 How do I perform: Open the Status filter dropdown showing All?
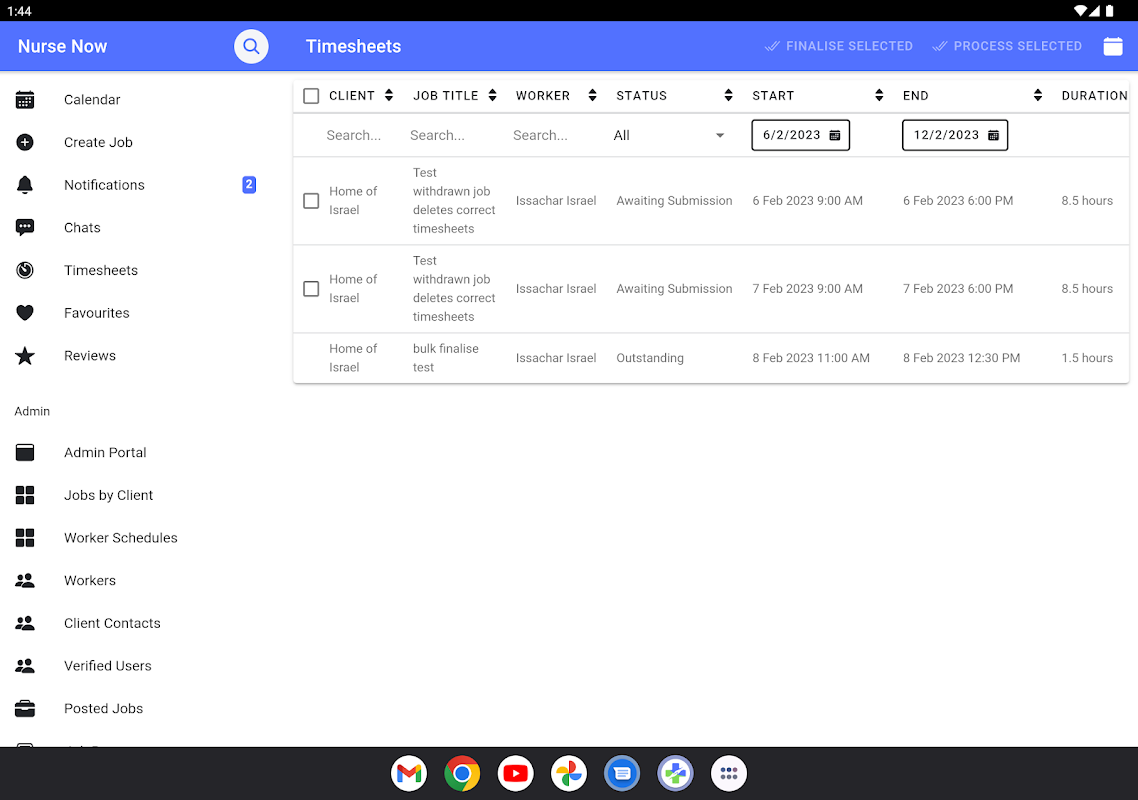point(669,135)
